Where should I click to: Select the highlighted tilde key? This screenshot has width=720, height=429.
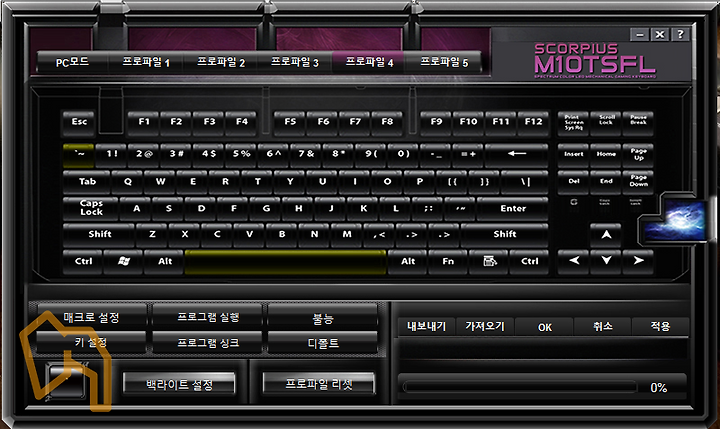[x=79, y=155]
